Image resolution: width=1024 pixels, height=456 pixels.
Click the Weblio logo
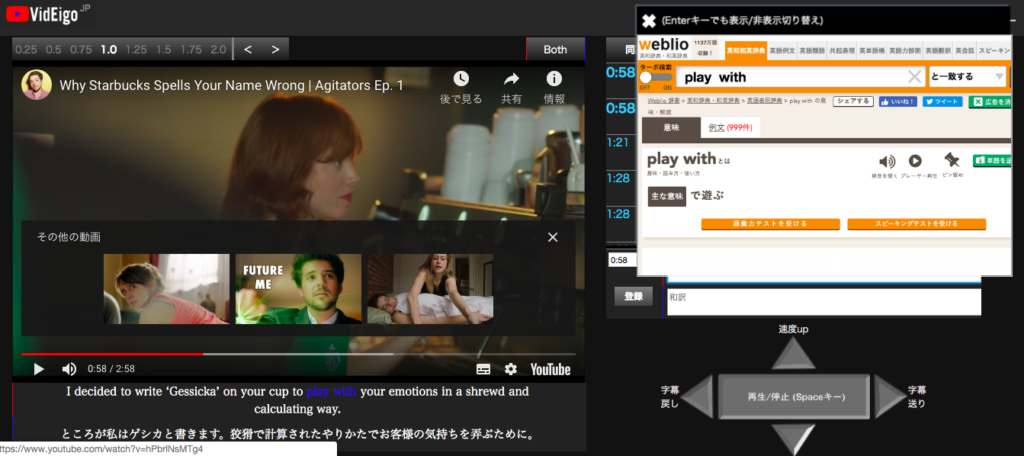663,46
